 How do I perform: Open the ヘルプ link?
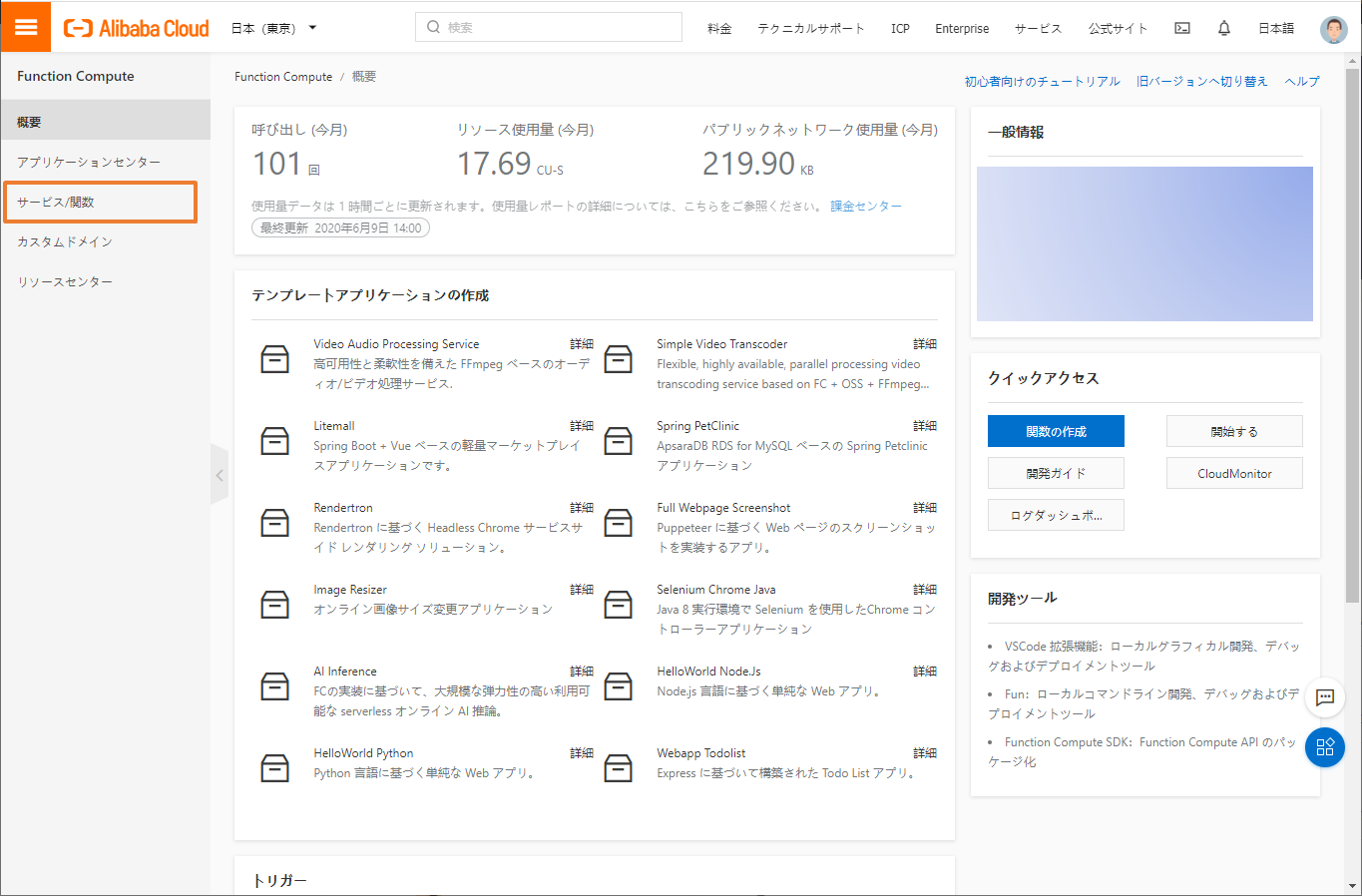(1301, 81)
